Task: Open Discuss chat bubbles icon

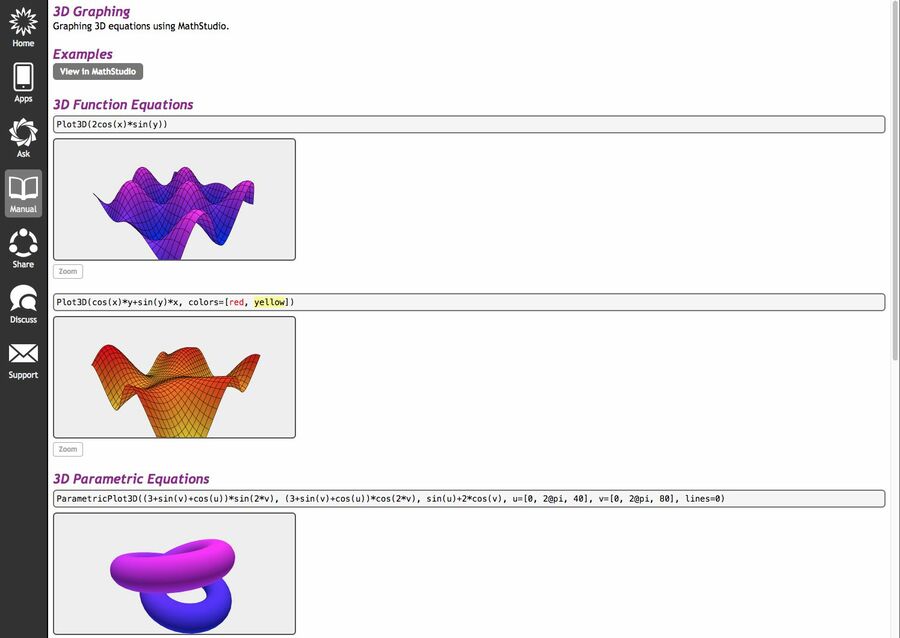Action: (23, 299)
